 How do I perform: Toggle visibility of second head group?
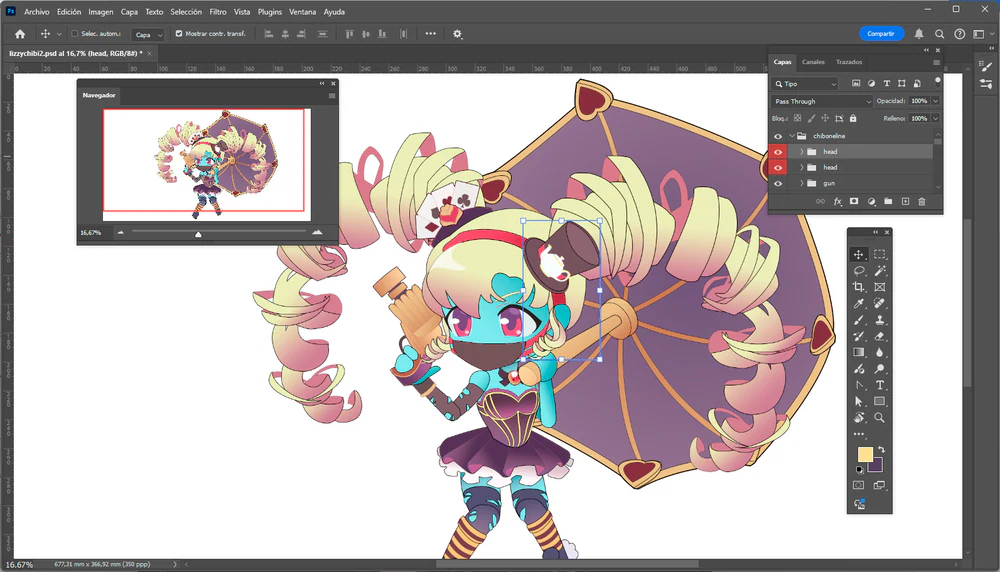(777, 168)
